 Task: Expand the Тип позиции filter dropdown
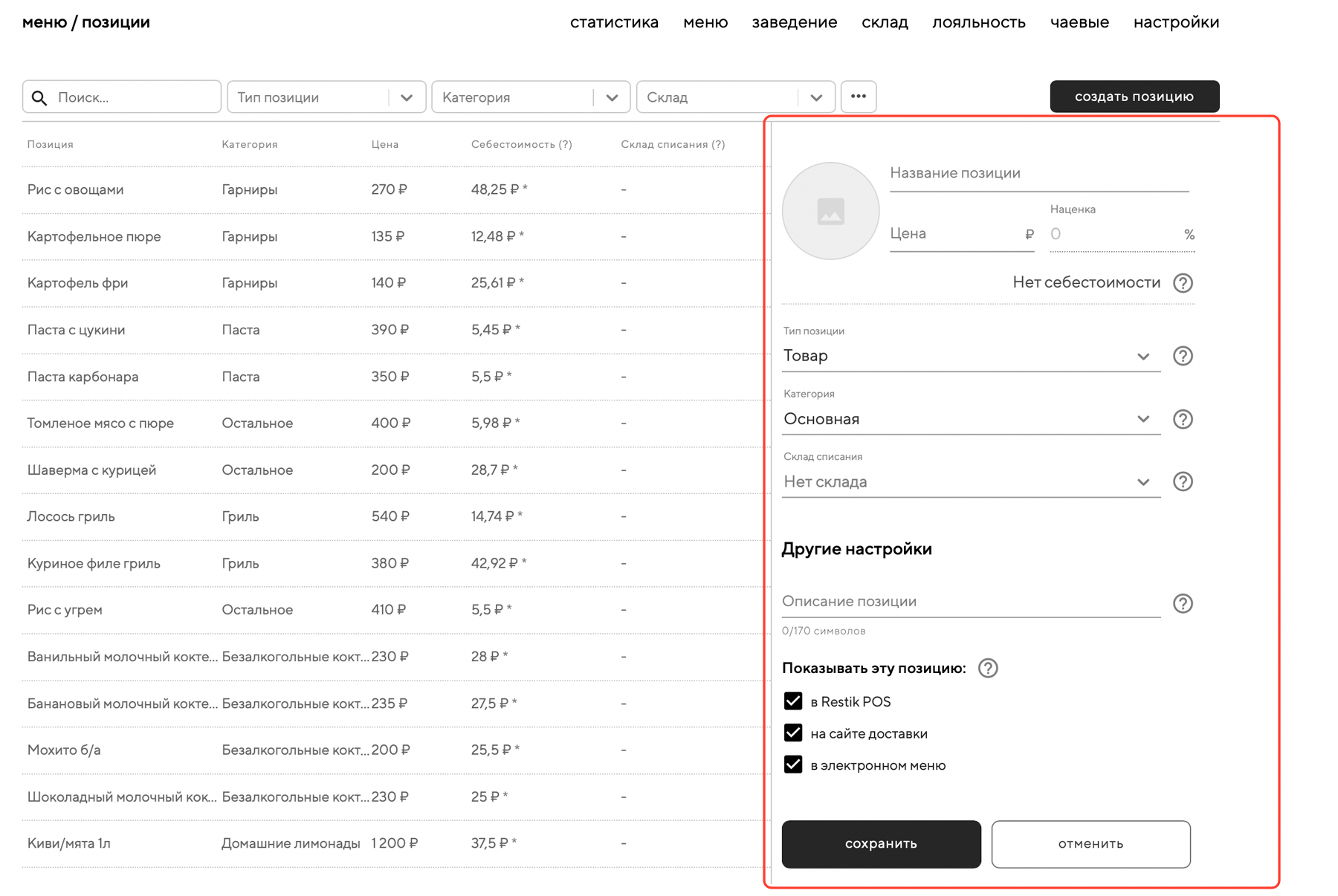[326, 97]
